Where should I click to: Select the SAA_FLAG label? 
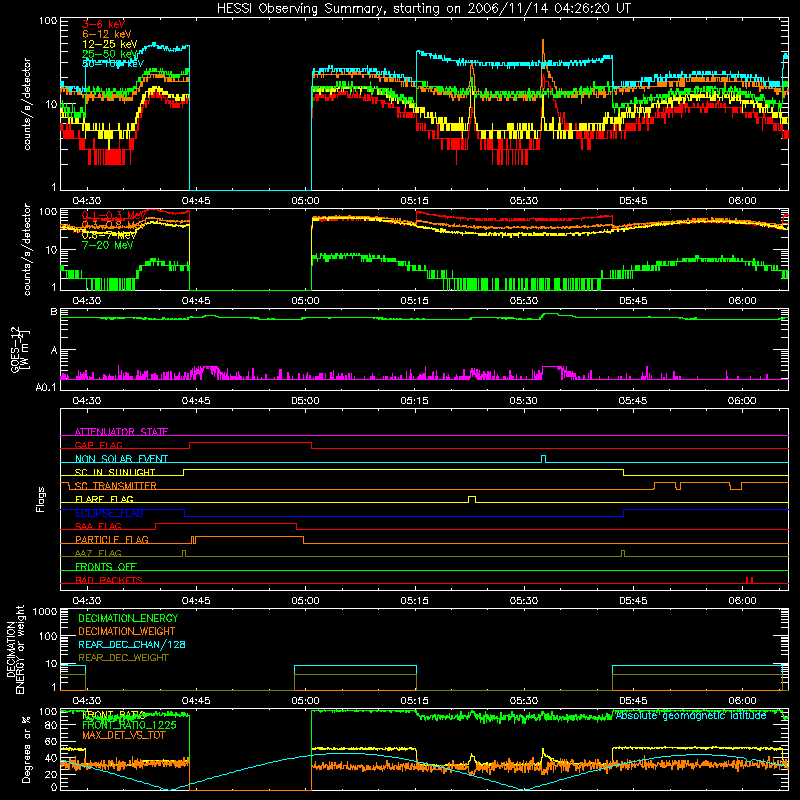point(98,526)
